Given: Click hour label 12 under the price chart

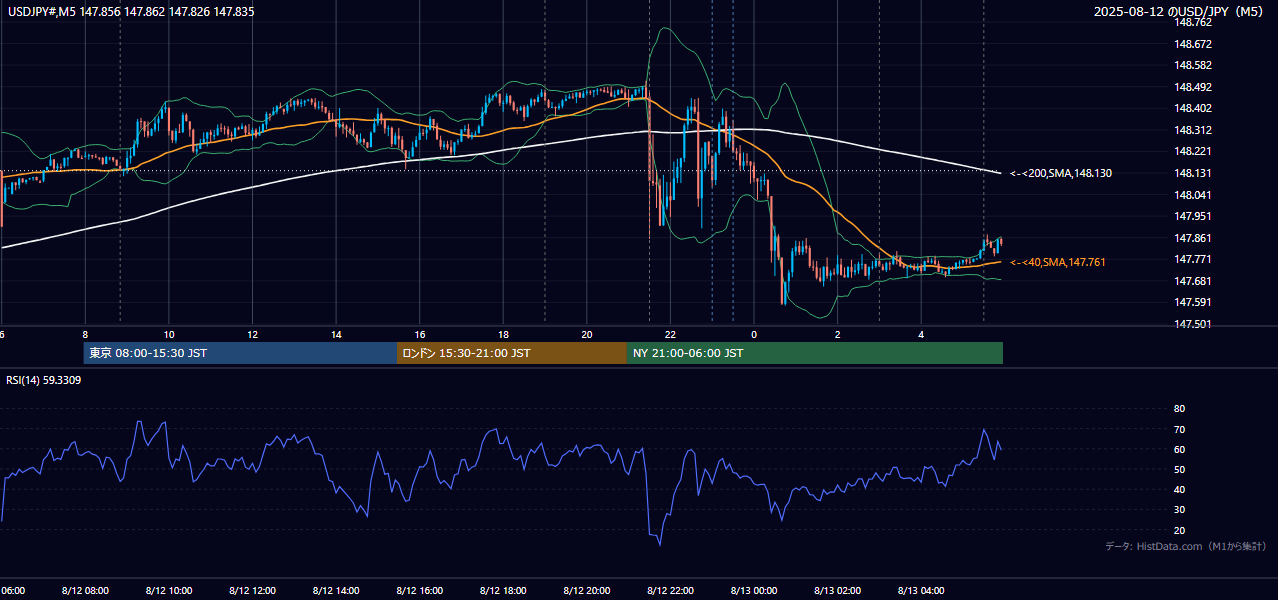Looking at the screenshot, I should [x=252, y=335].
